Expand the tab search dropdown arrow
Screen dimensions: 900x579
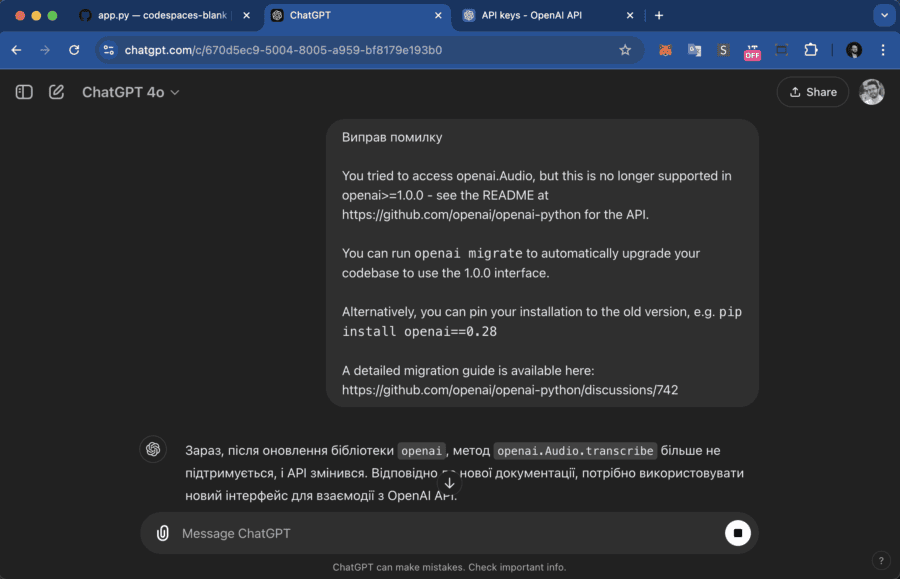(x=884, y=15)
